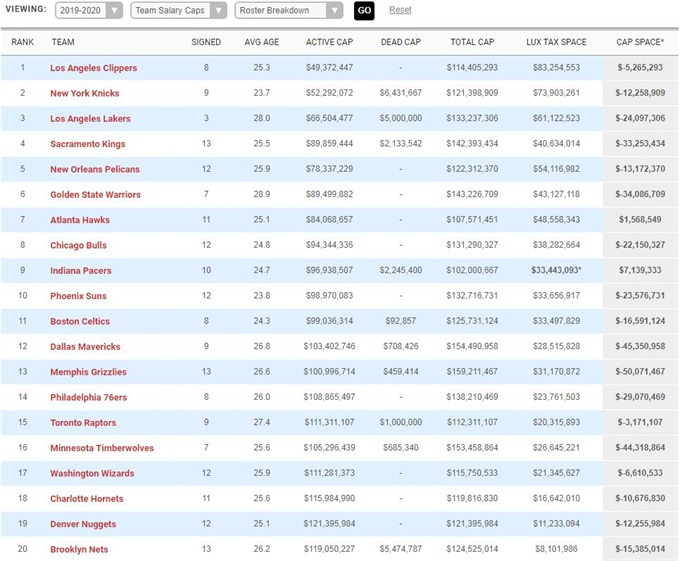
Task: Select Pacers cap space $7,139,333
Action: click(x=640, y=271)
